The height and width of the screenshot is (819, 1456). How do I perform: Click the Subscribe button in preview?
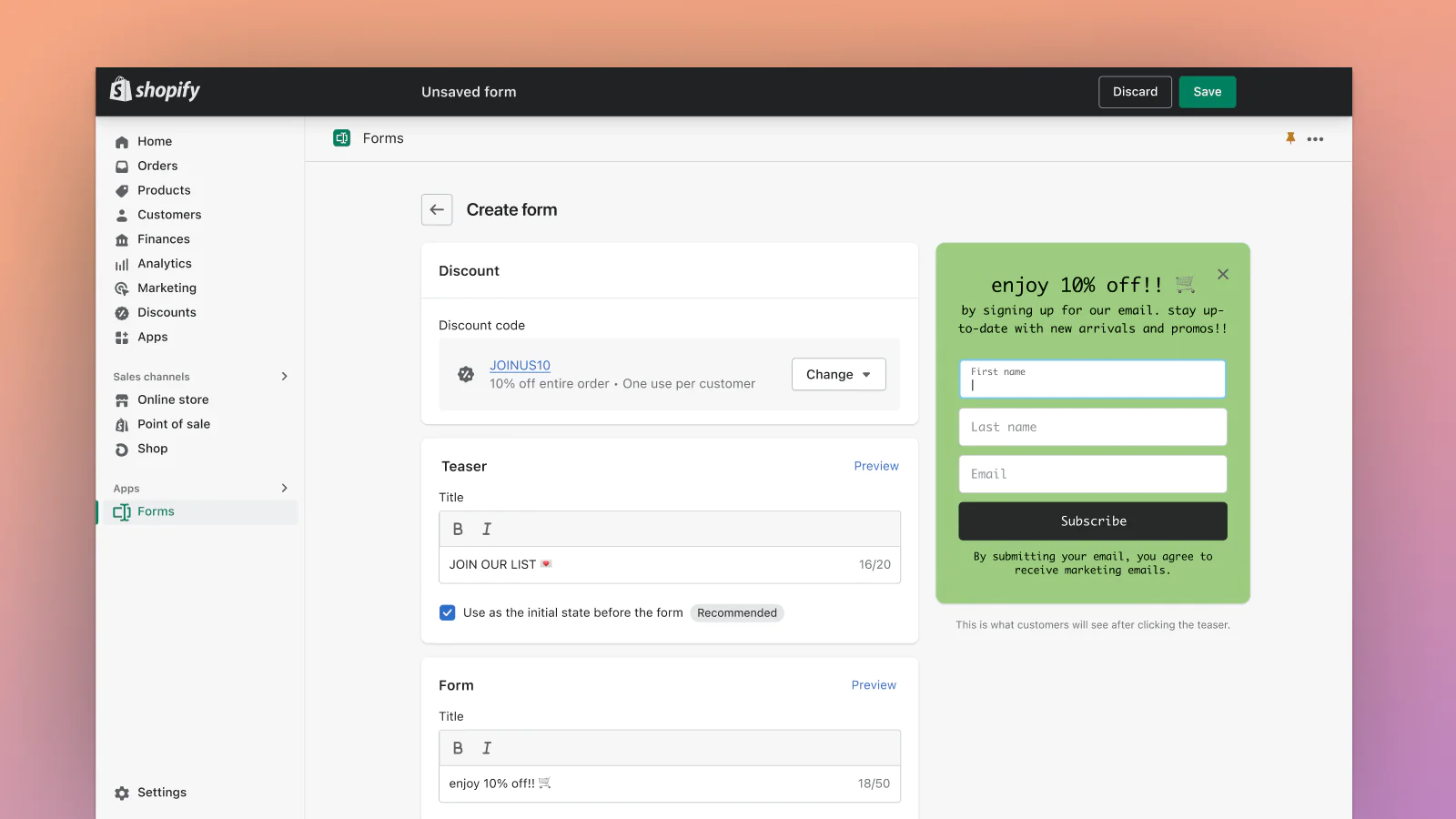[x=1093, y=521]
